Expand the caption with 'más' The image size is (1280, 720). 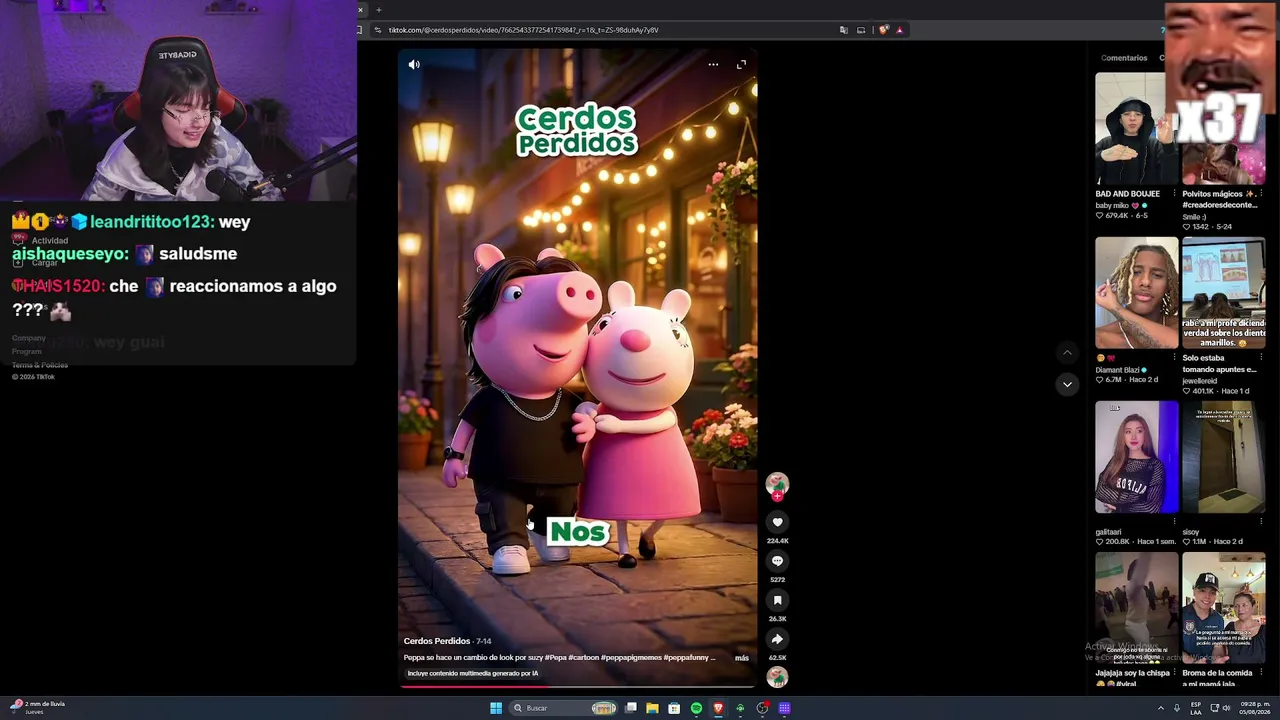[x=742, y=658]
